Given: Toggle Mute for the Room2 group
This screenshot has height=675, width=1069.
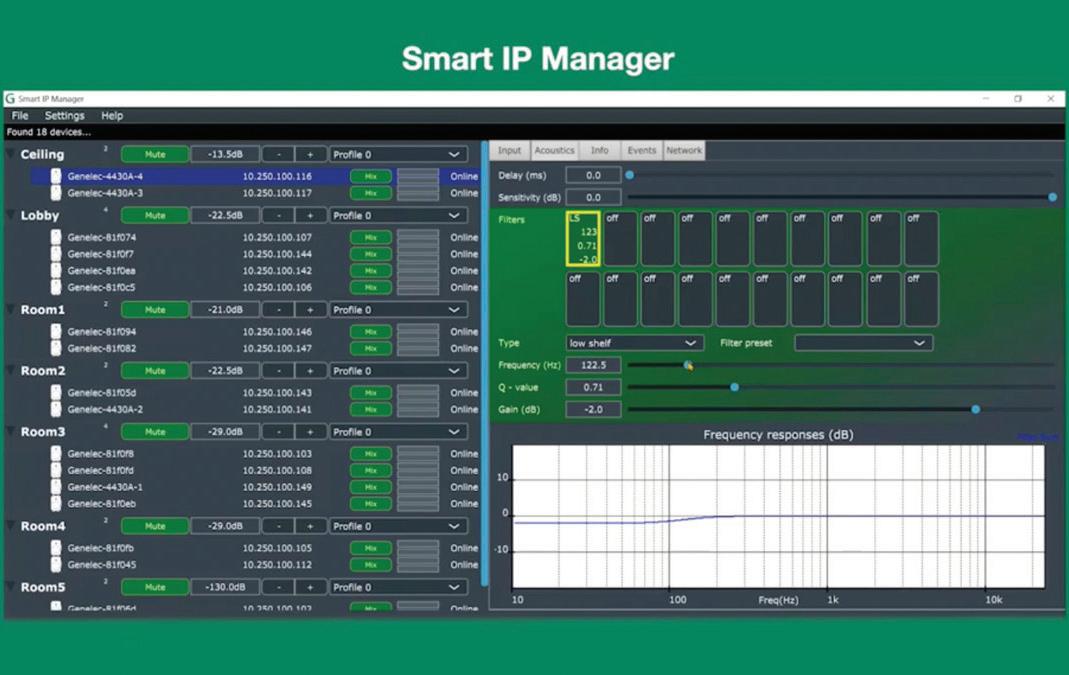Looking at the screenshot, I should [155, 371].
